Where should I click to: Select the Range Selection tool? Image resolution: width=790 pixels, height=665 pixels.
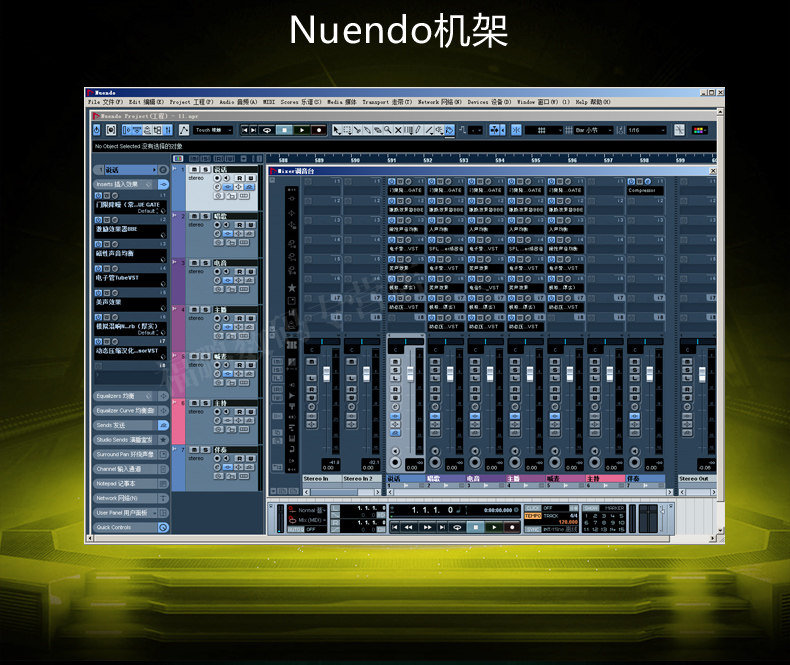(347, 130)
